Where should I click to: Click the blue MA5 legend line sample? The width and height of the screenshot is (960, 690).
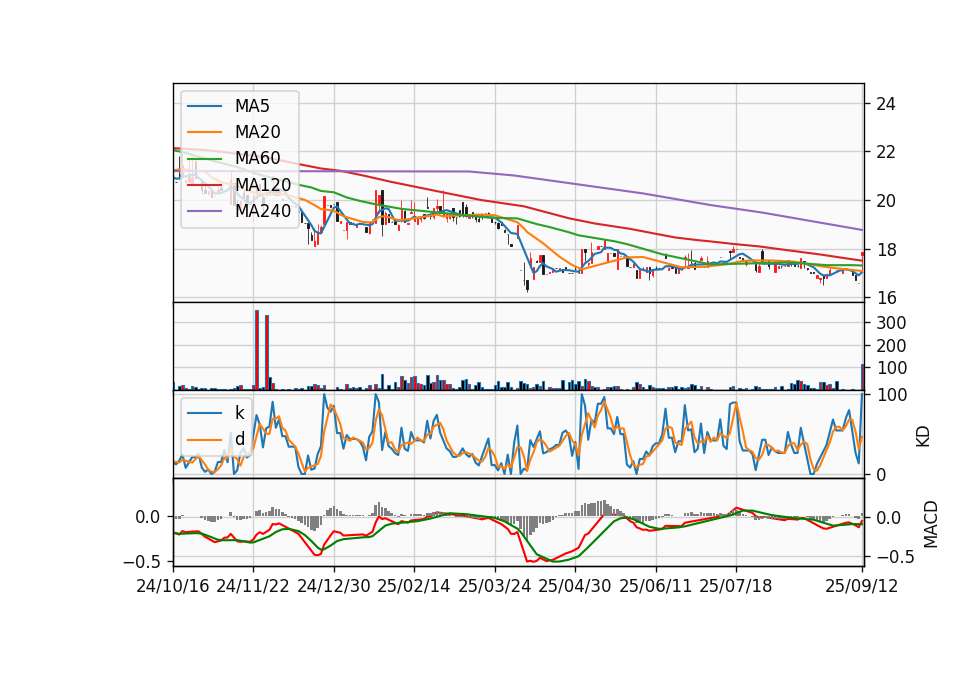click(204, 107)
